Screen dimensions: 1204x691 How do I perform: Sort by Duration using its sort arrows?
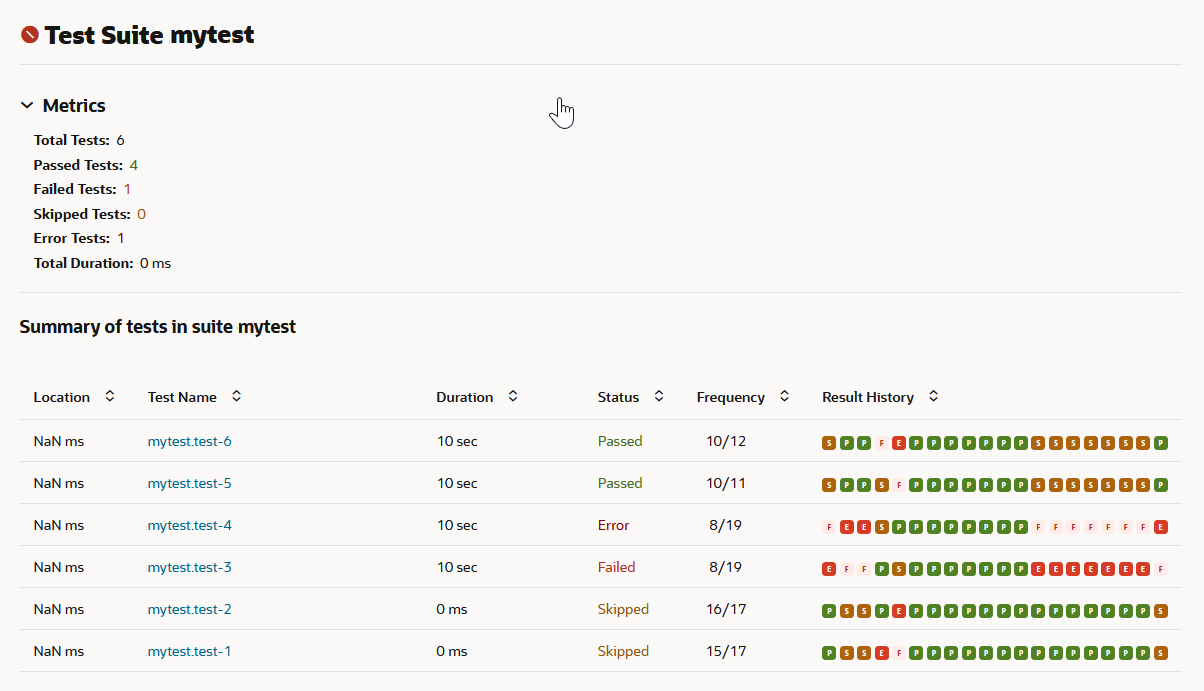[x=513, y=397]
